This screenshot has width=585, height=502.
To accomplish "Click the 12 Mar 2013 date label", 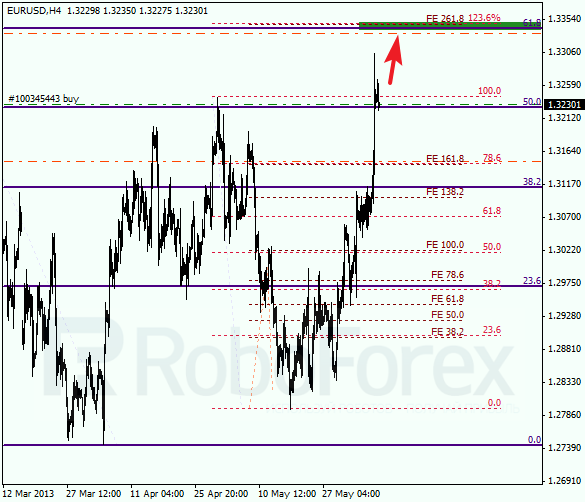I will (x=28, y=494).
